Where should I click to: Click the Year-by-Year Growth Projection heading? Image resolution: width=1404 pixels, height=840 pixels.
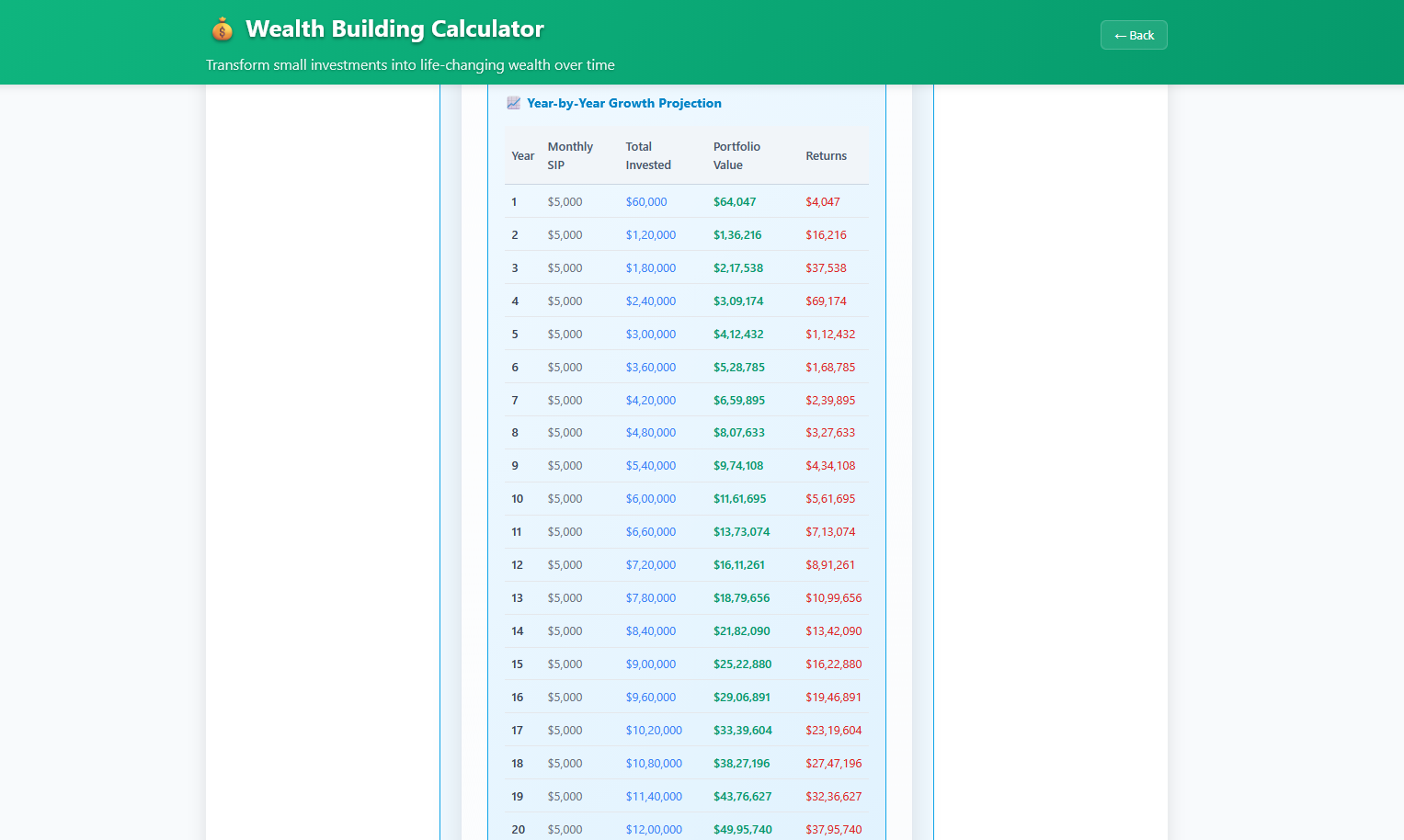[624, 103]
